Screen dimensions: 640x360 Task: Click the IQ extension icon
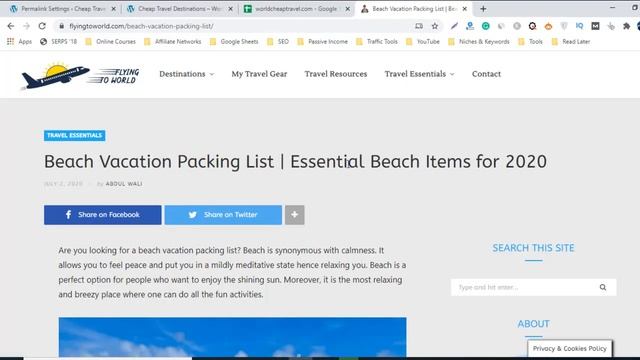[x=579, y=26]
